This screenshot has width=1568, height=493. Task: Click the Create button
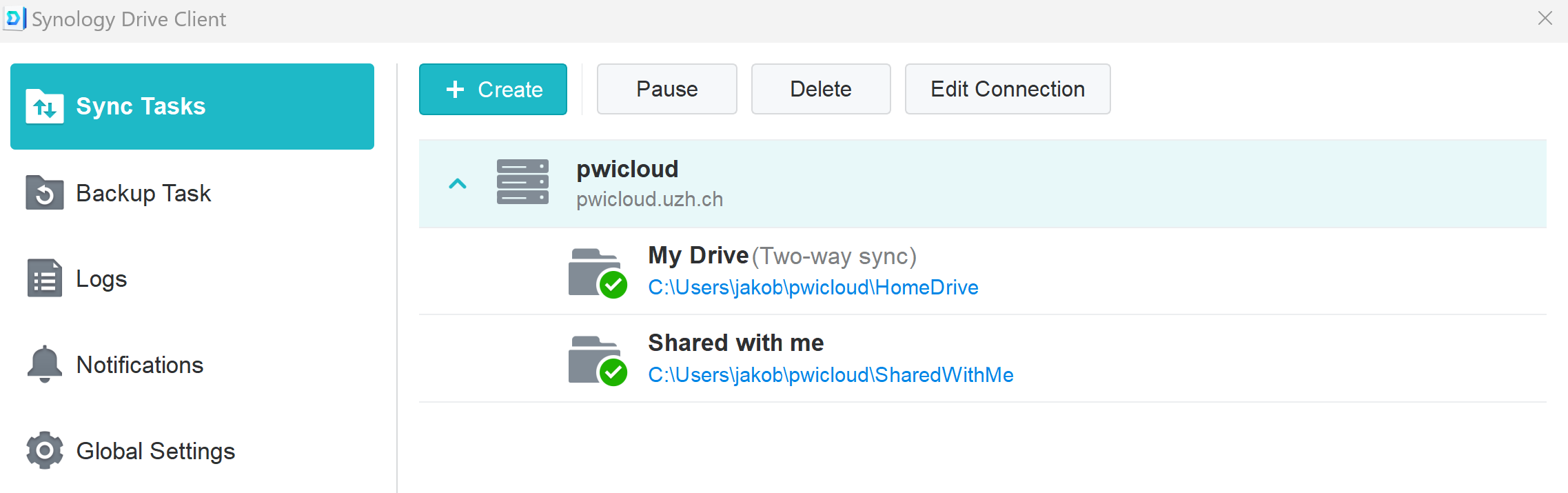tap(493, 89)
